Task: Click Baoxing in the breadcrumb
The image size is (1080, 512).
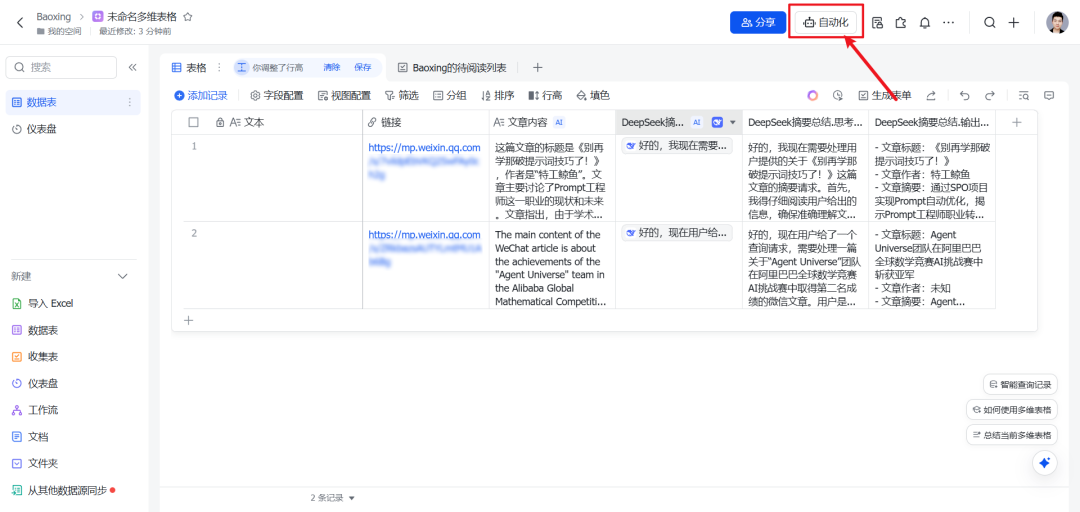Action: (54, 17)
